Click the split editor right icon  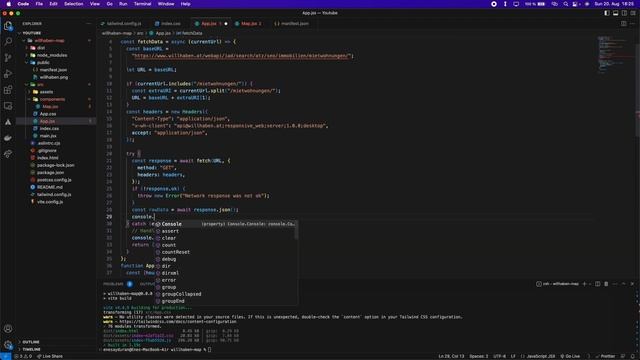[x=624, y=24]
